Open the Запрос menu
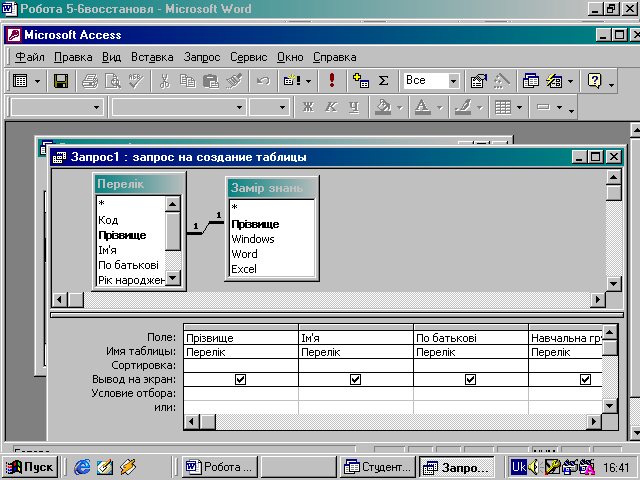Viewport: 640px width, 480px height. (202, 57)
